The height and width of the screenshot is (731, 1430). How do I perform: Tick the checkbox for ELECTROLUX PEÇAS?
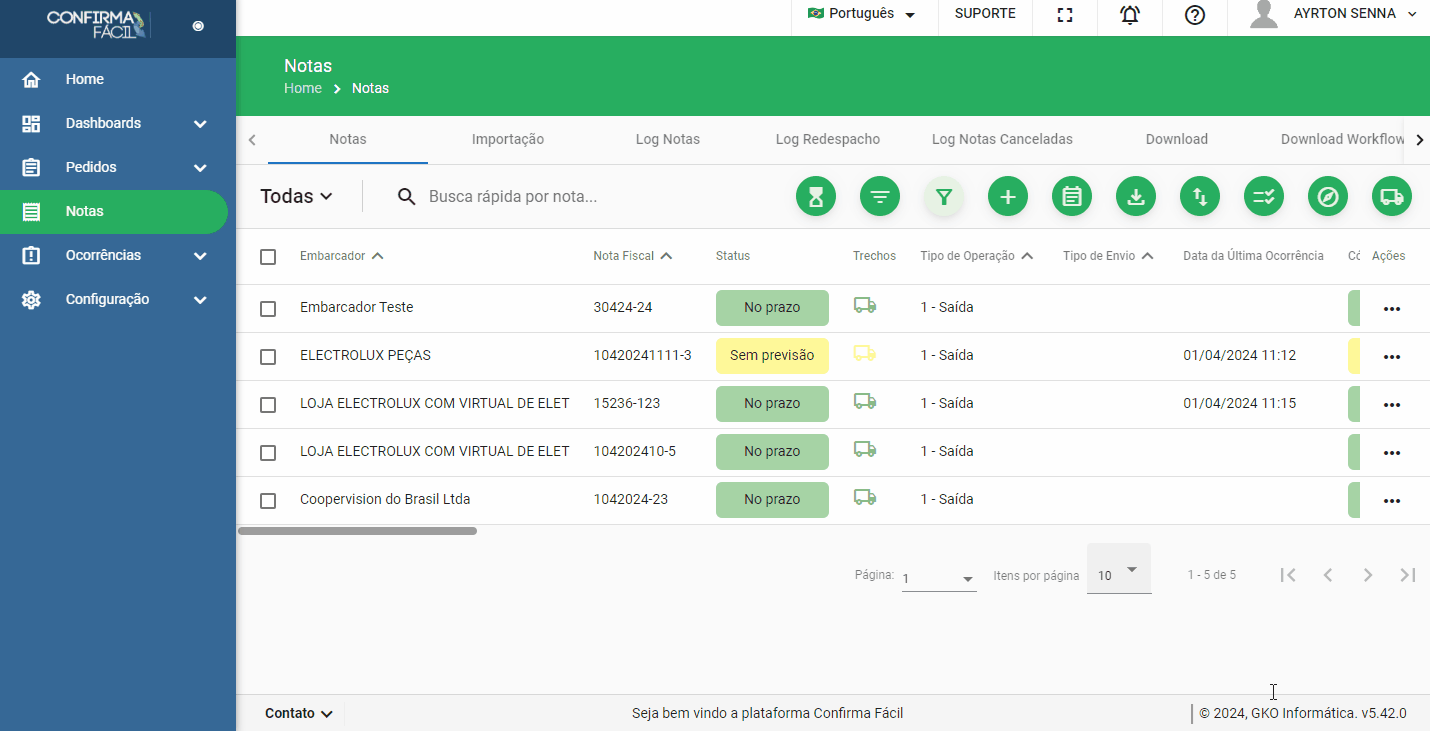pyautogui.click(x=268, y=357)
